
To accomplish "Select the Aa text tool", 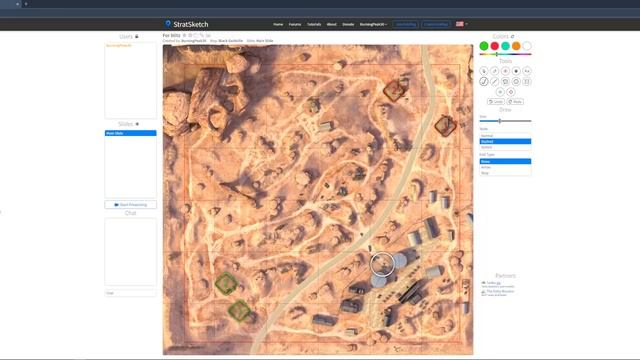I will [x=527, y=71].
